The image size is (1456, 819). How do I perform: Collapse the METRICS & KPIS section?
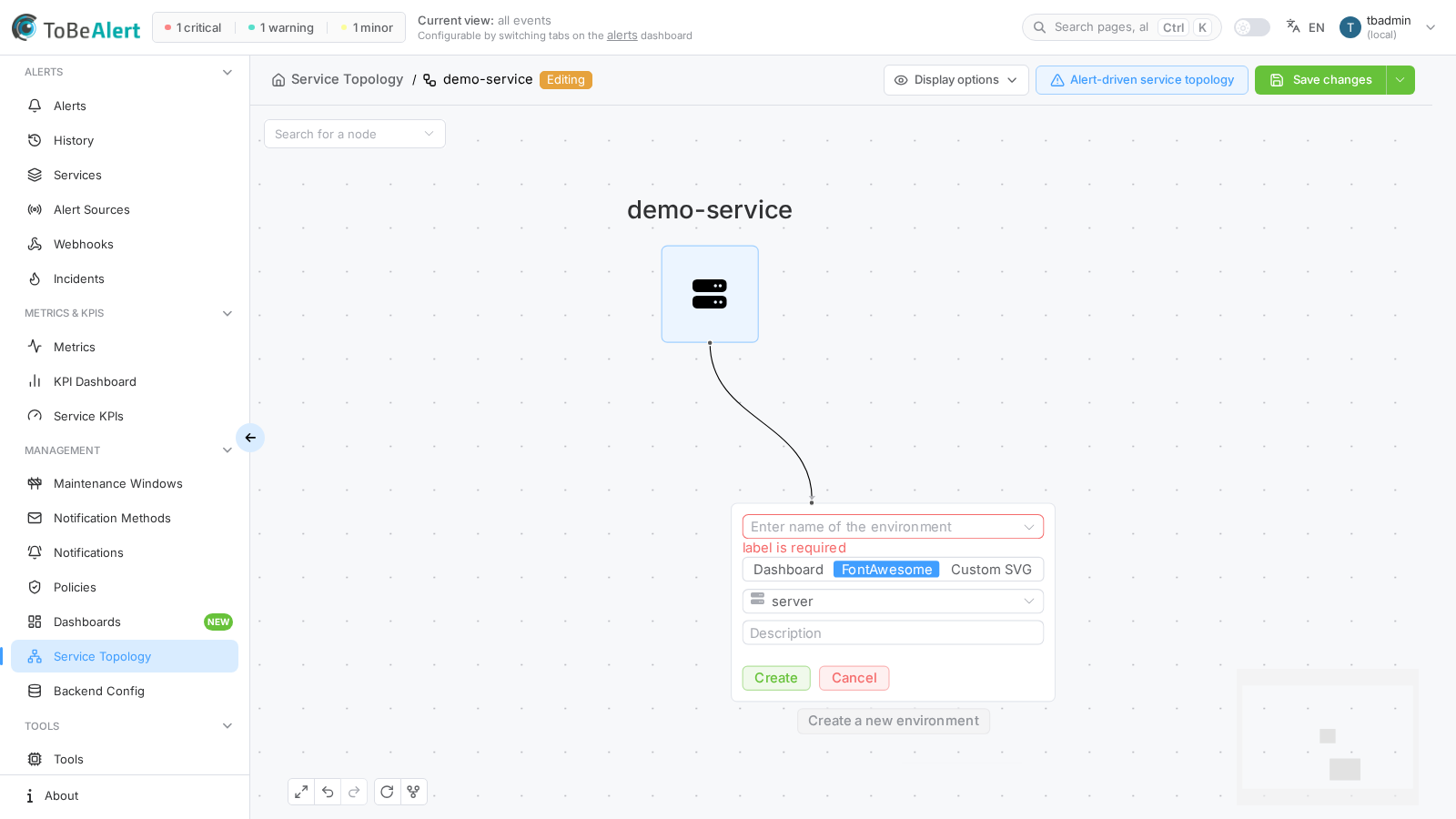click(227, 313)
